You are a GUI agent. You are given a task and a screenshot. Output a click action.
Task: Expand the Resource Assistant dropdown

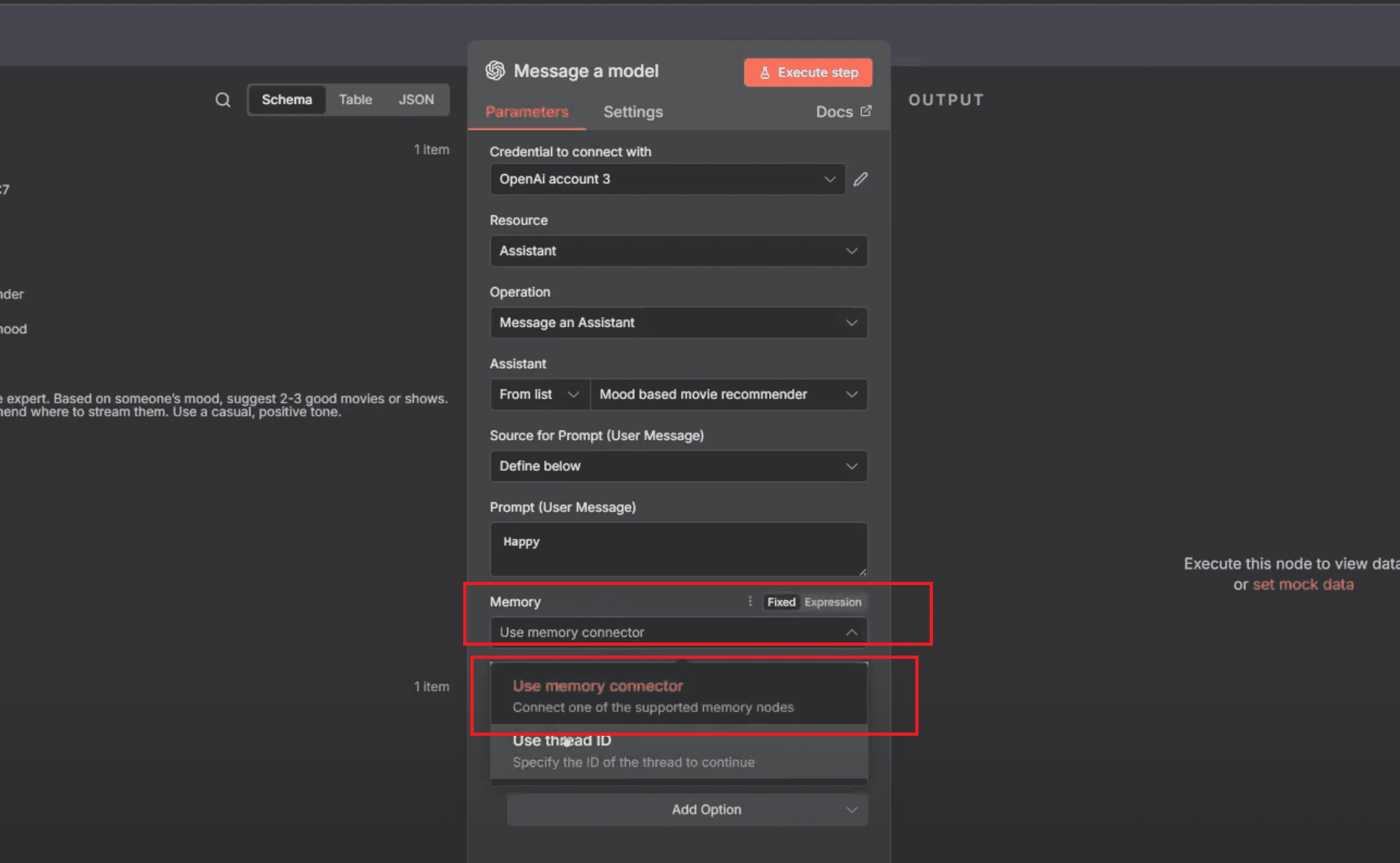(678, 250)
